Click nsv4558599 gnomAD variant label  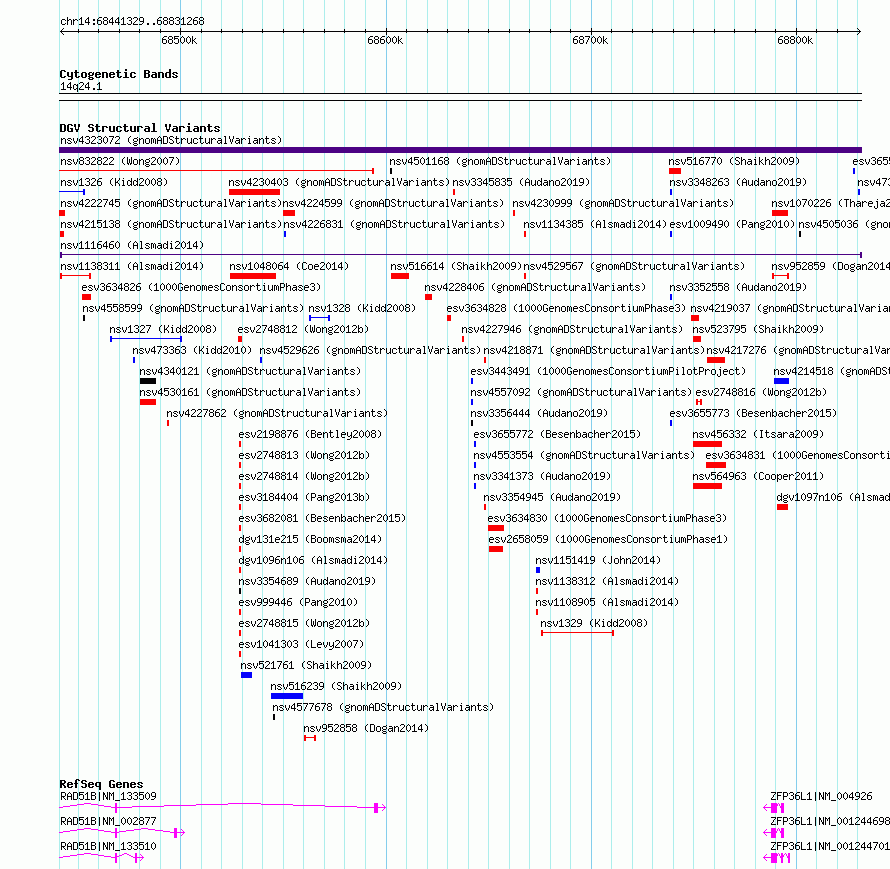point(193,308)
